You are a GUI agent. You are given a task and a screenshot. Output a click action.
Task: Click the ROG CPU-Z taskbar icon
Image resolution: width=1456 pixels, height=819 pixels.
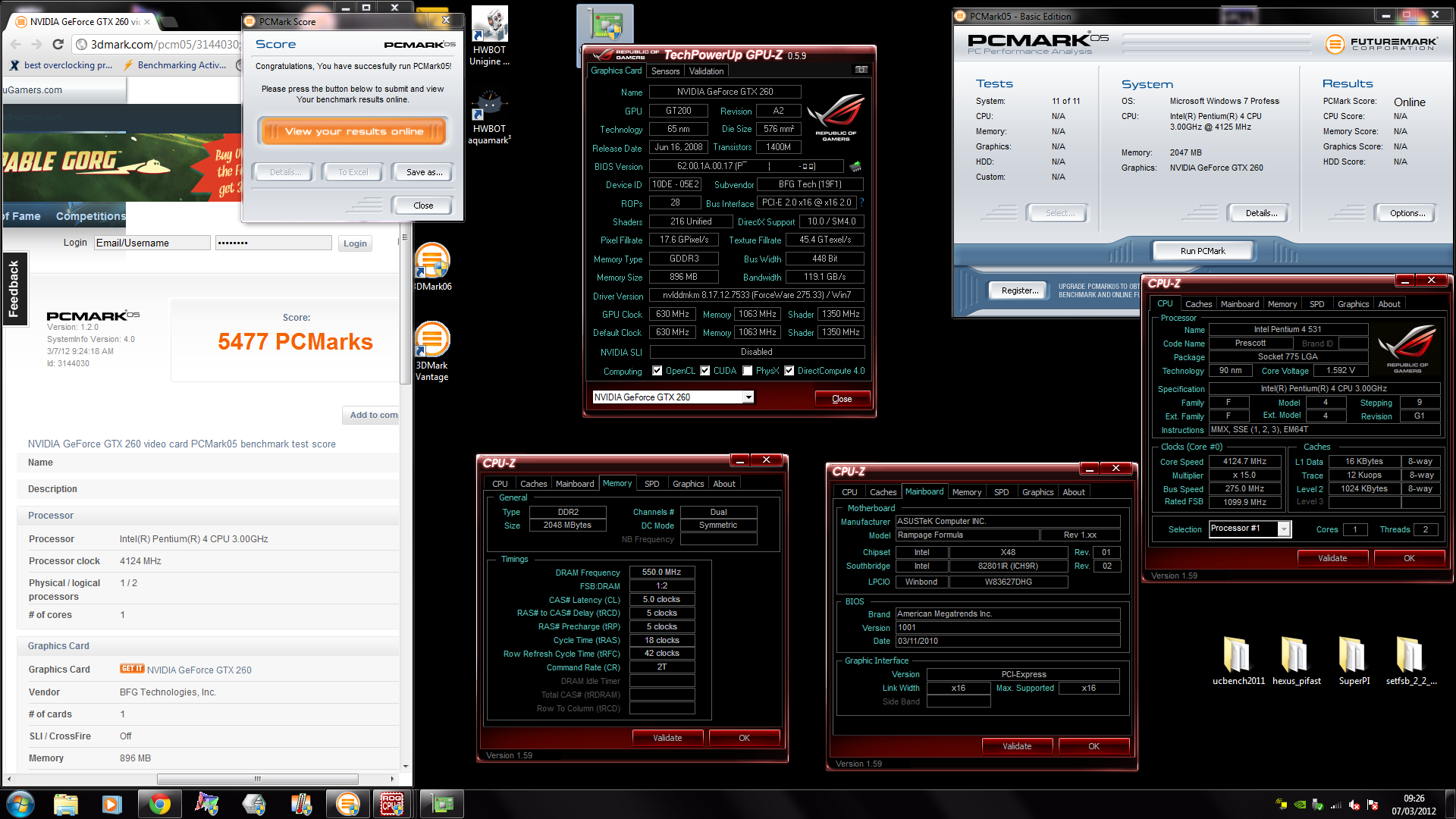pos(392,804)
